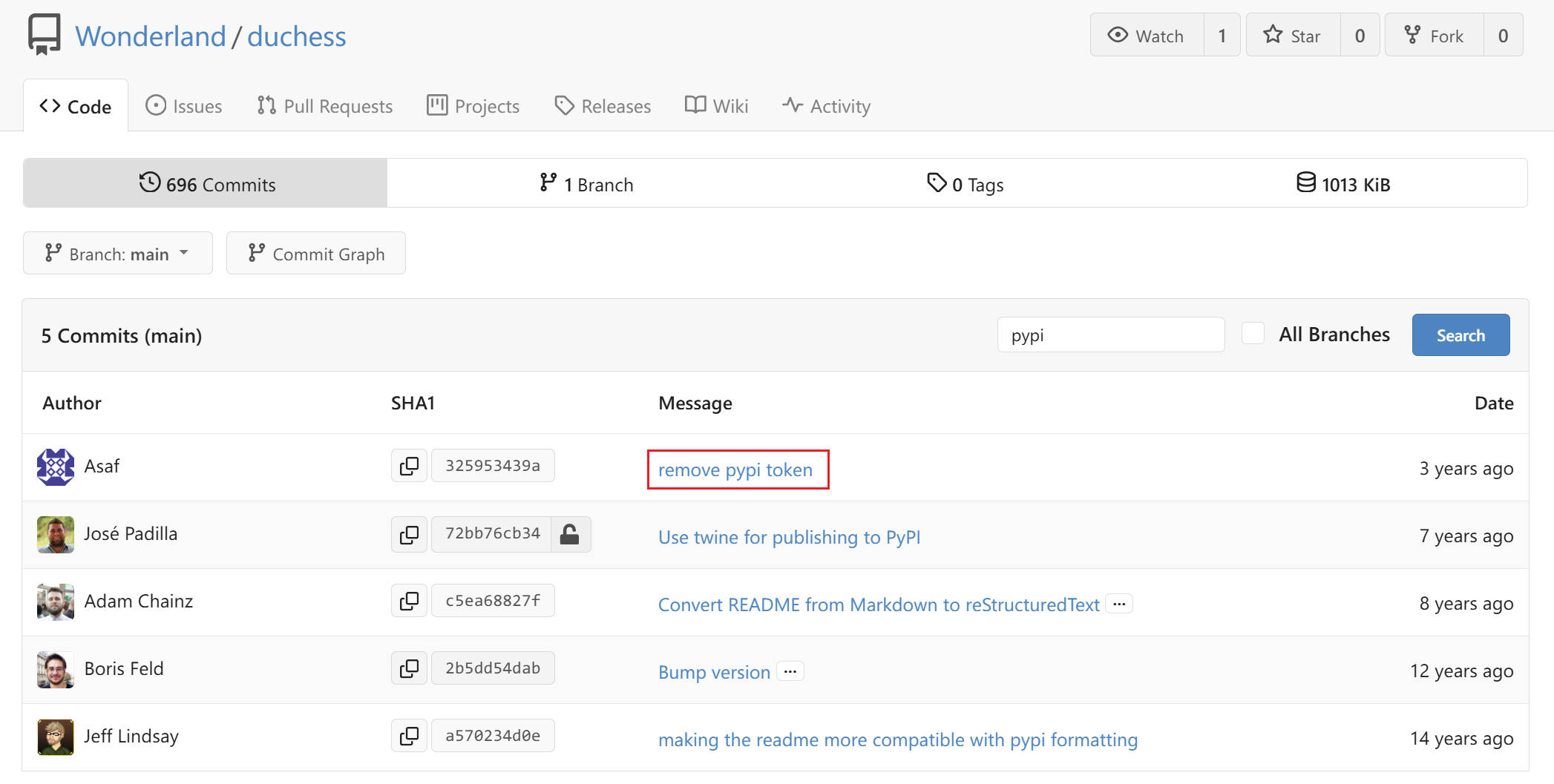Click the commit search field containing pypi
This screenshot has height=784, width=1554.
click(x=1111, y=335)
